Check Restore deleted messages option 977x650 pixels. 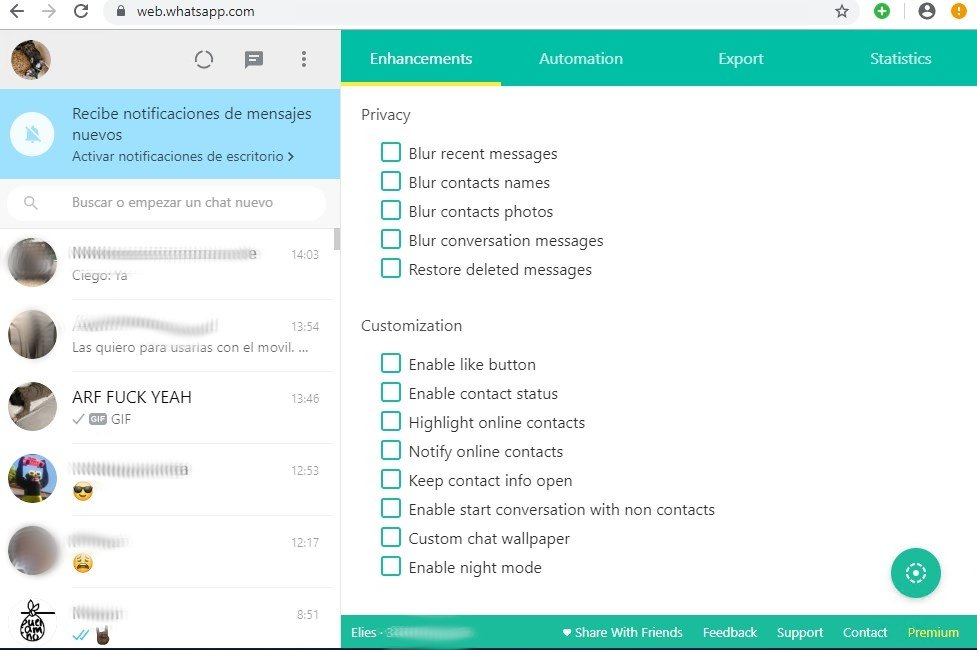click(x=391, y=269)
